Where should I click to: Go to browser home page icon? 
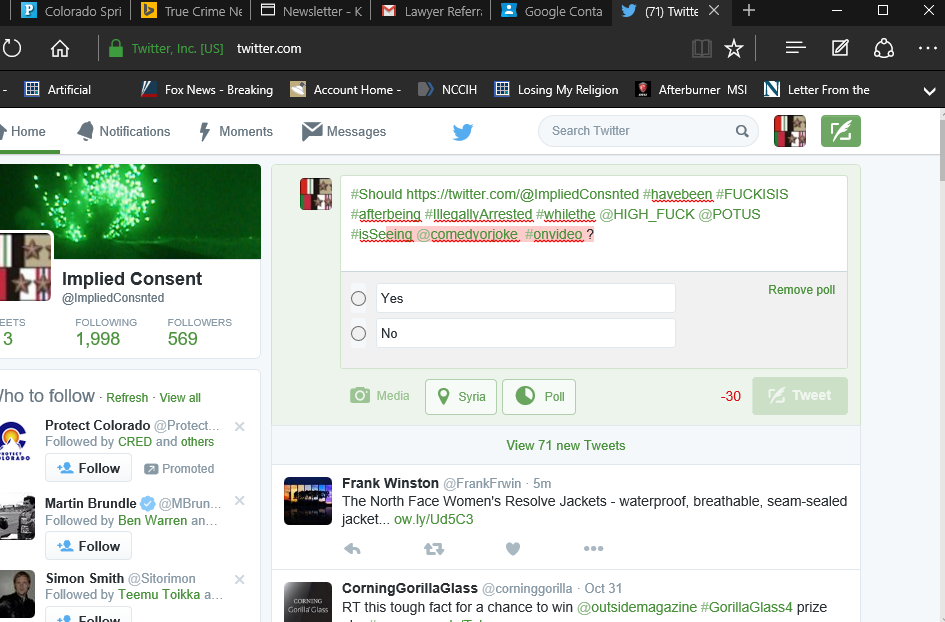point(60,48)
